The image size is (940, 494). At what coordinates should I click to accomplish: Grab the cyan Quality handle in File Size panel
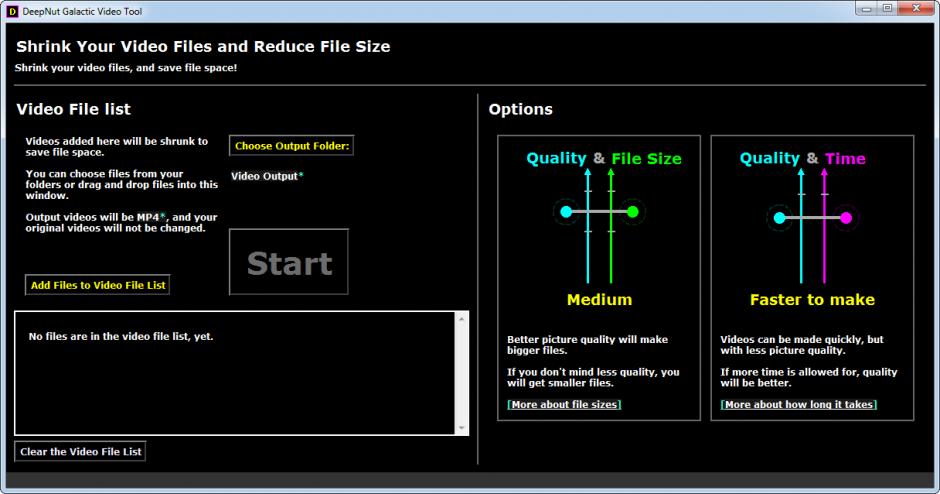click(566, 212)
